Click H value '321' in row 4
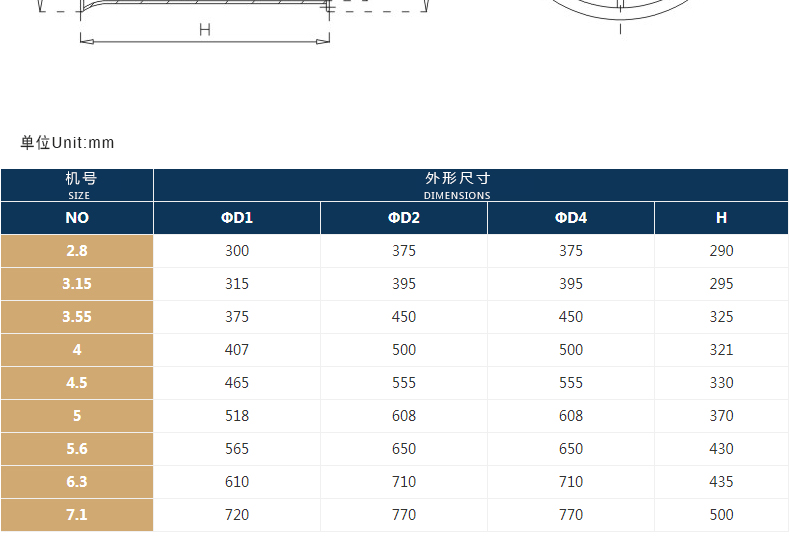 [x=721, y=350]
